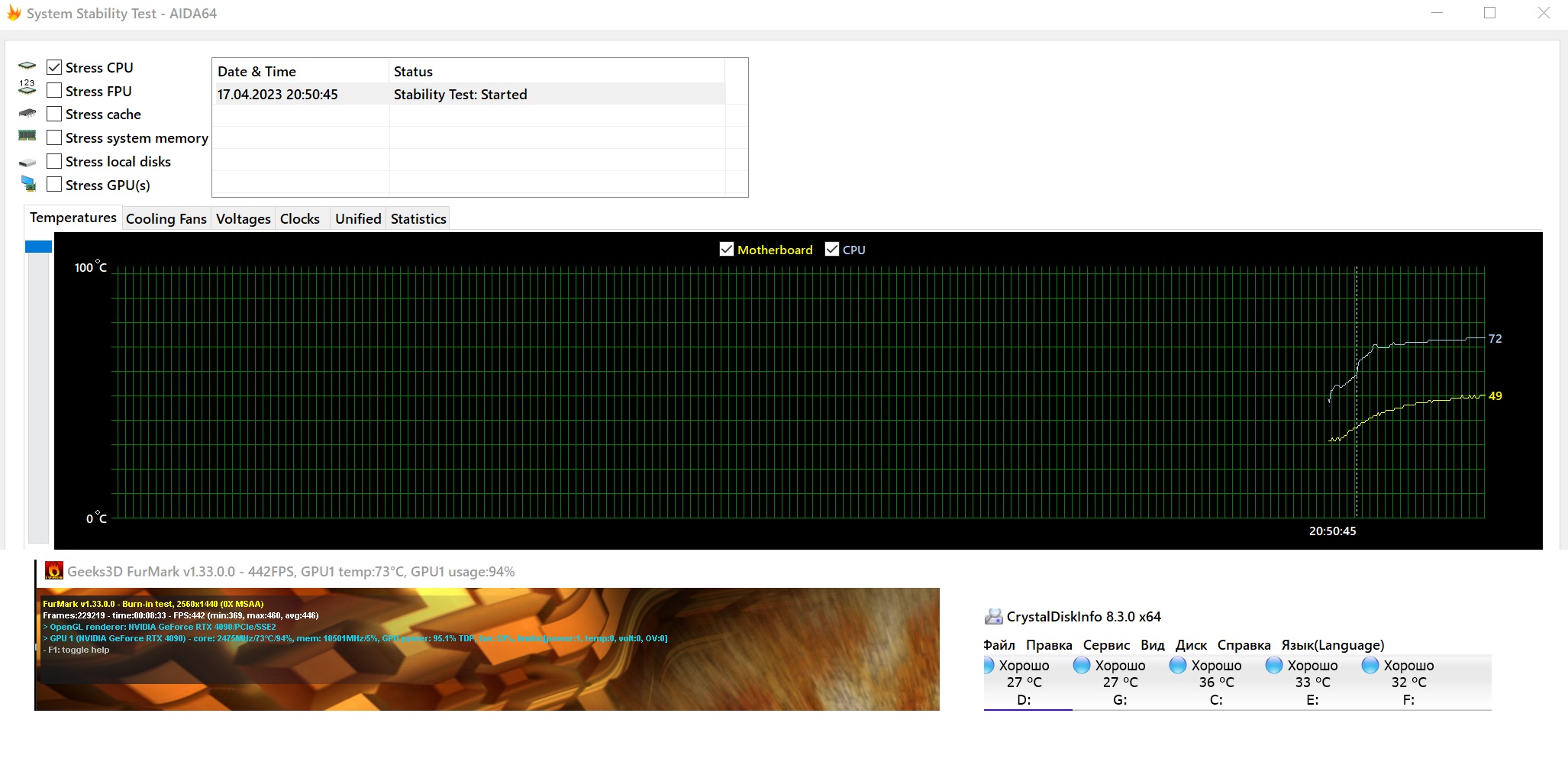The width and height of the screenshot is (1568, 781).
Task: Click the blue health status orb for drive G:
Action: tap(1082, 665)
